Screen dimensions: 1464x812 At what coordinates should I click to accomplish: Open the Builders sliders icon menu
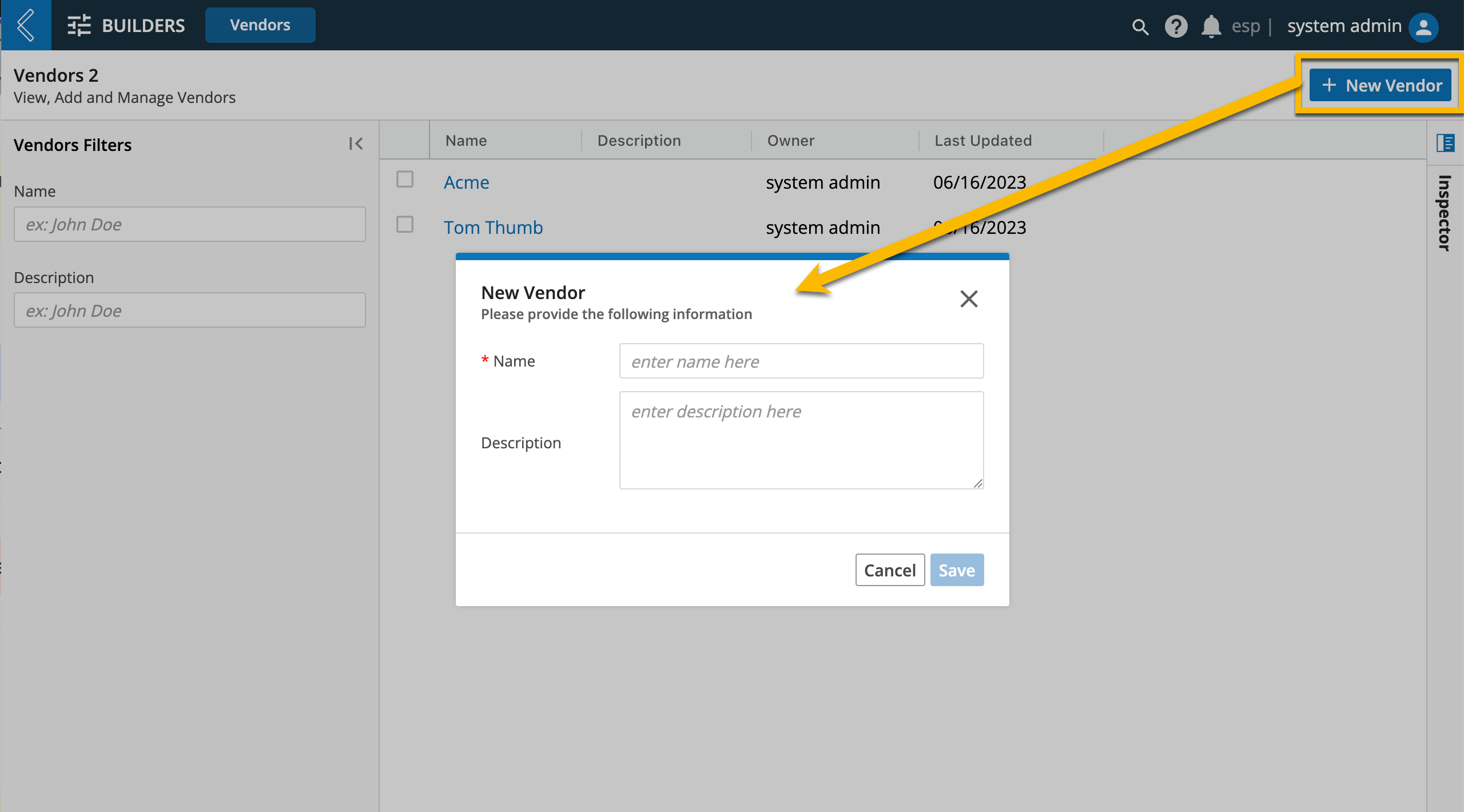click(79, 26)
